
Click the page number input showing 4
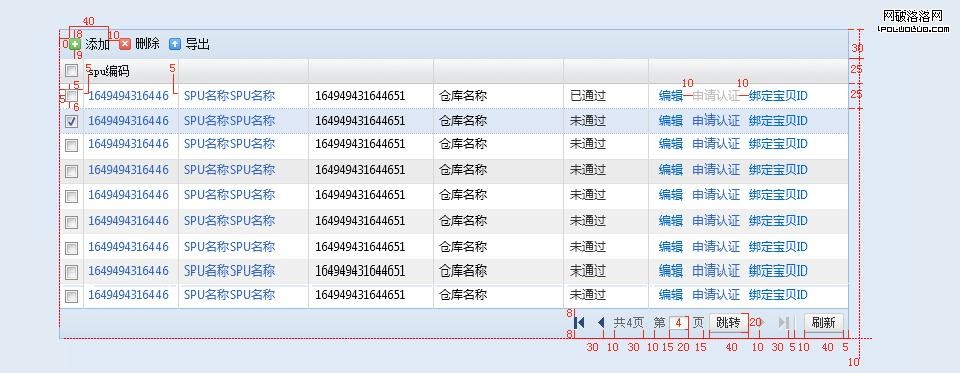pyautogui.click(x=678, y=323)
